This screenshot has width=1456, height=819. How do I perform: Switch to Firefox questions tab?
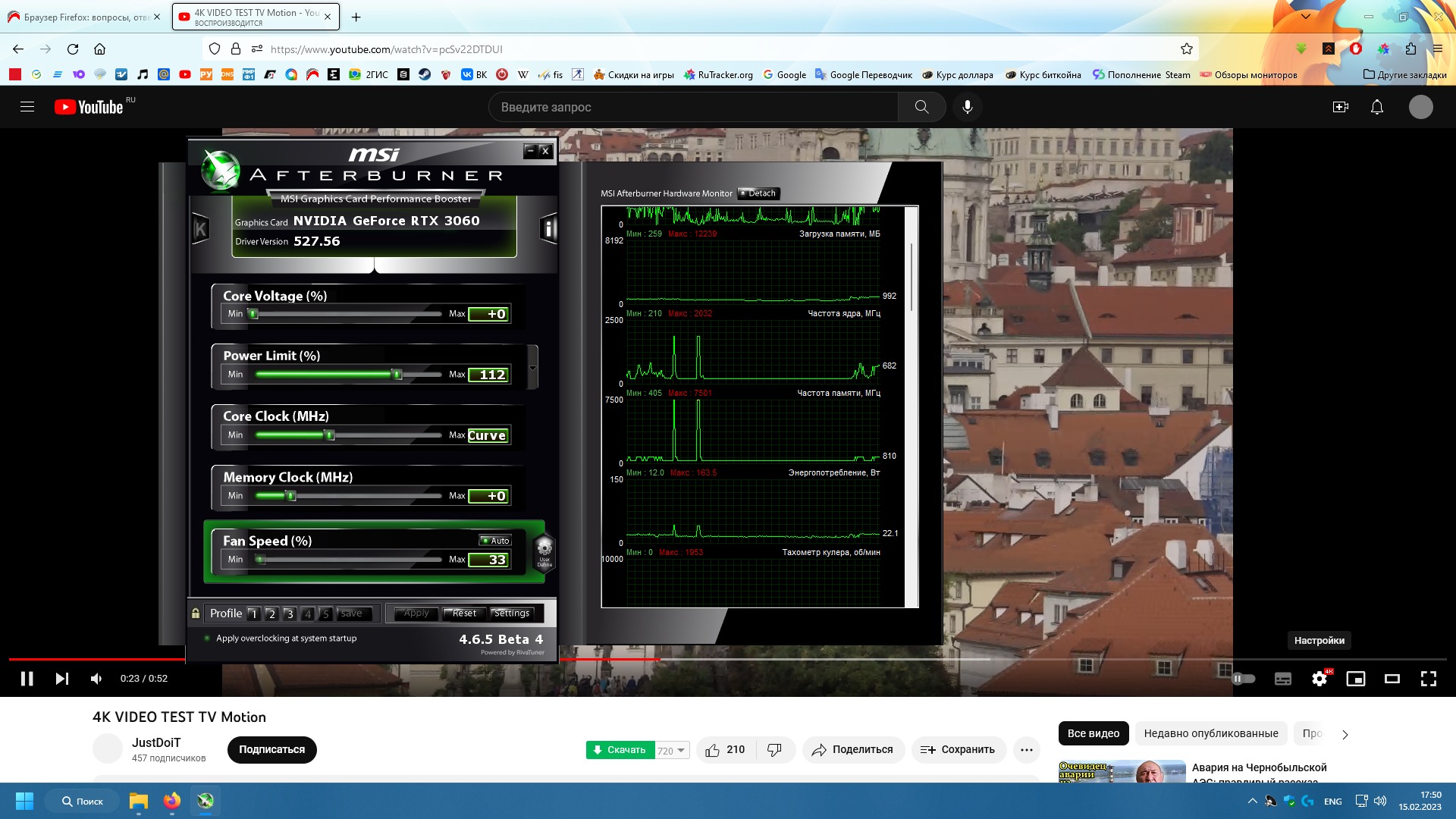85,17
